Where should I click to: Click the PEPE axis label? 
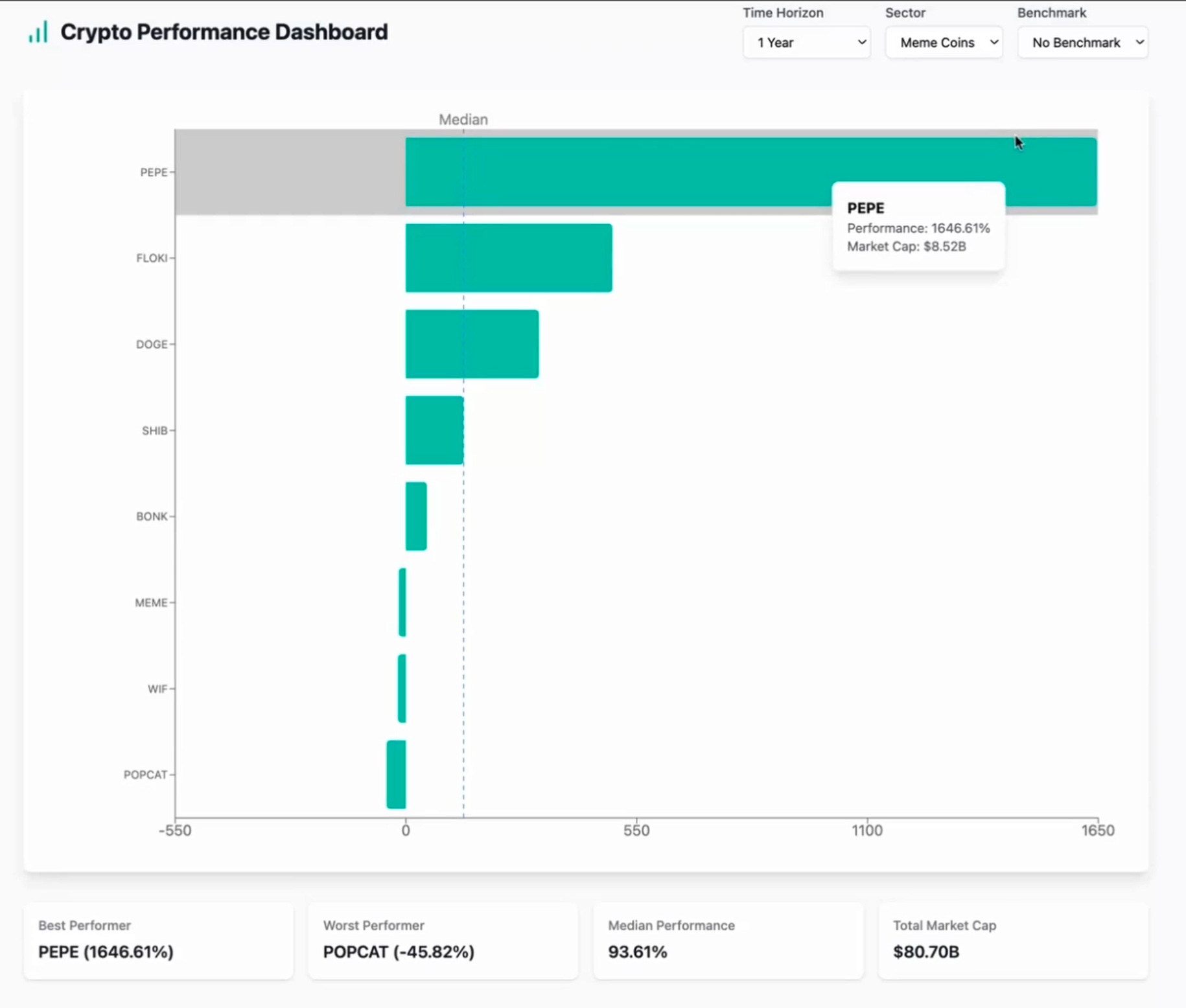154,172
